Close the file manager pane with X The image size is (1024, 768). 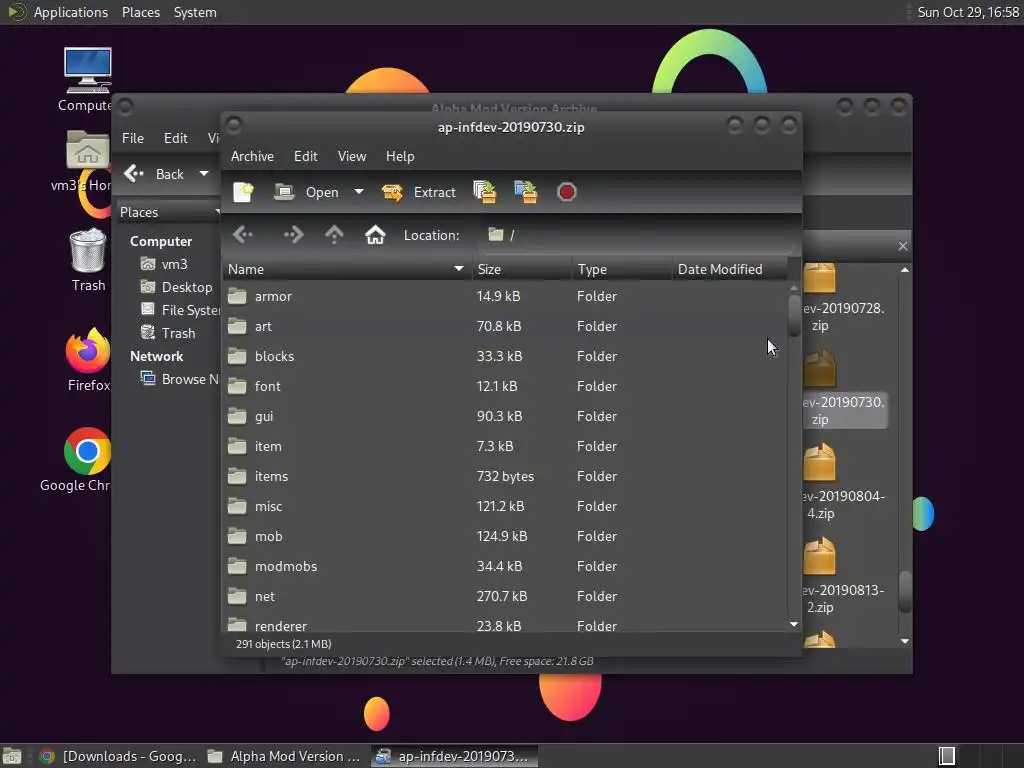[903, 246]
